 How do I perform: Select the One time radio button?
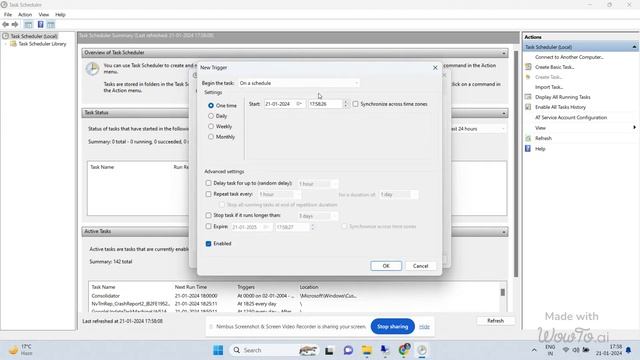(x=211, y=105)
